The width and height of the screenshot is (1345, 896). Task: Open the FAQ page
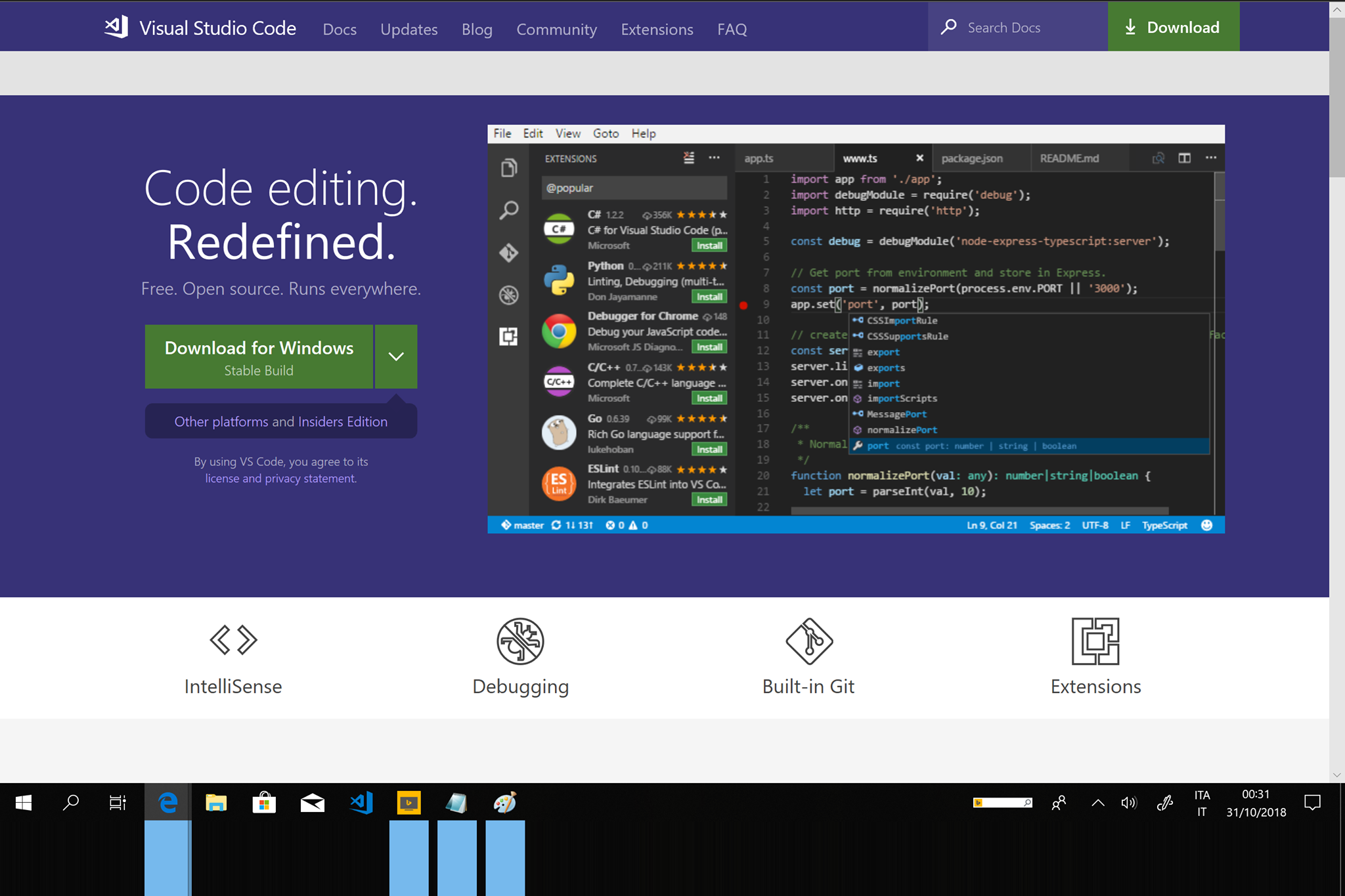(x=732, y=29)
